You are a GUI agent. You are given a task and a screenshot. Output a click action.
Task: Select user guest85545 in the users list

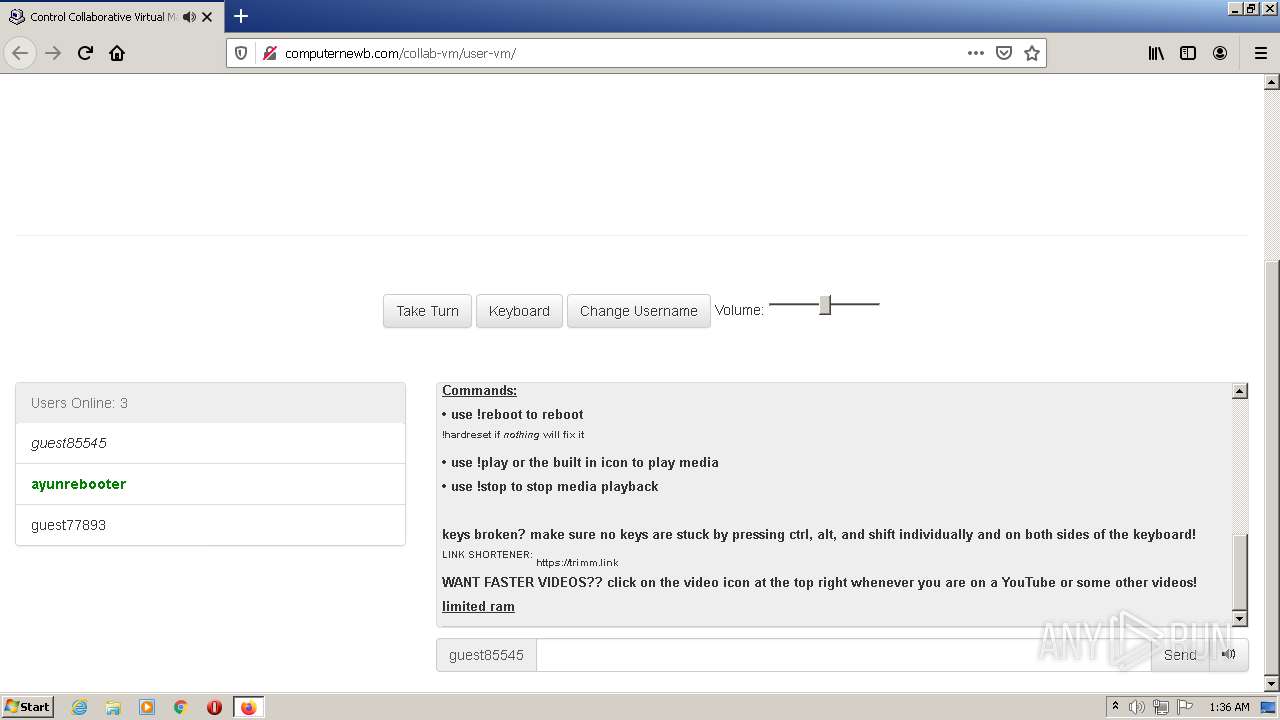pos(210,443)
